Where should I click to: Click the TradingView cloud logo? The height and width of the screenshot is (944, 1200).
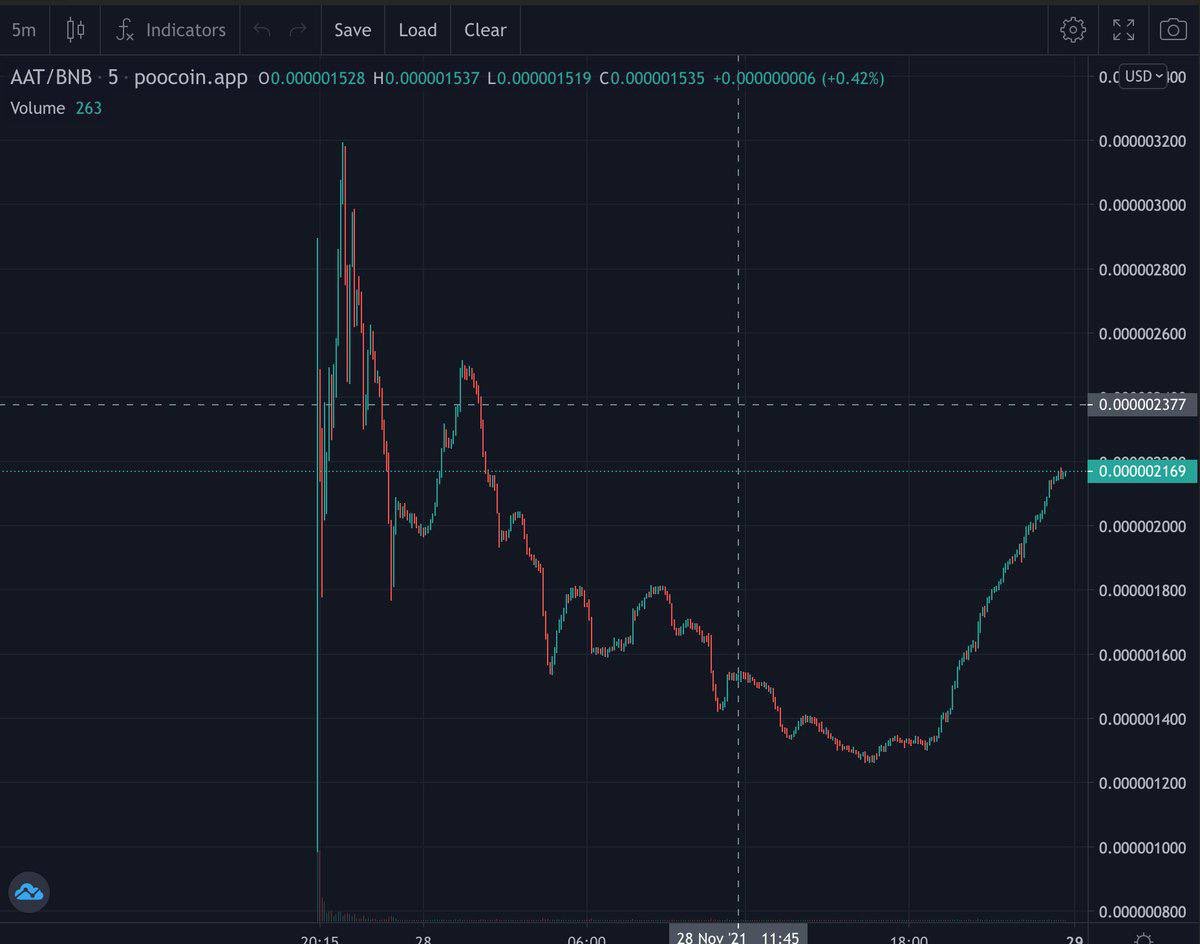[x=29, y=893]
